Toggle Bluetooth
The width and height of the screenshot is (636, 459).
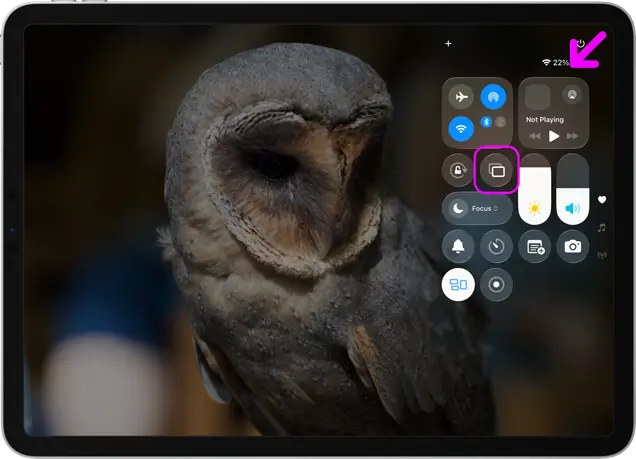(487, 122)
